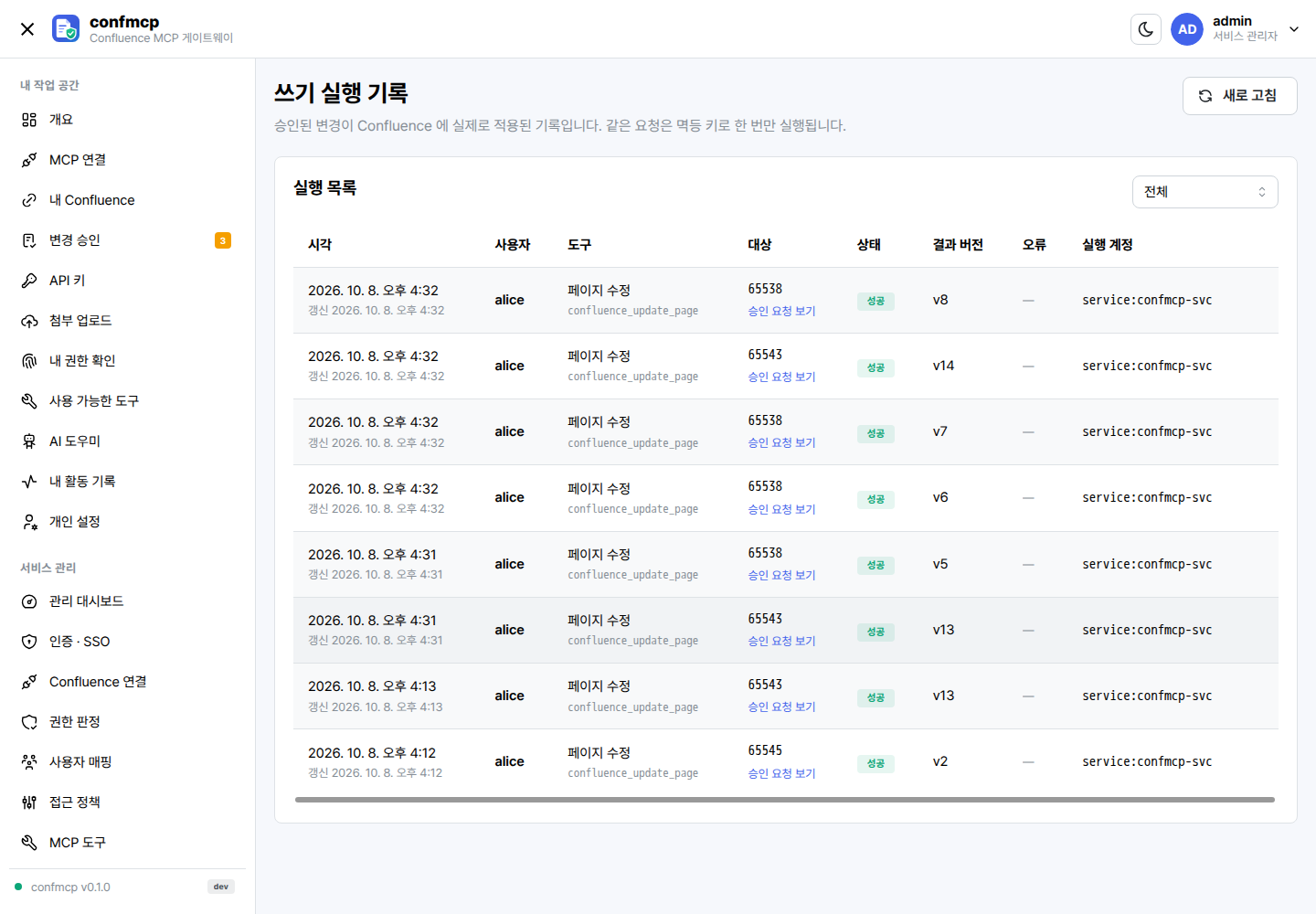
Task: Open the AD avatar profile
Action: pyautogui.click(x=1187, y=29)
